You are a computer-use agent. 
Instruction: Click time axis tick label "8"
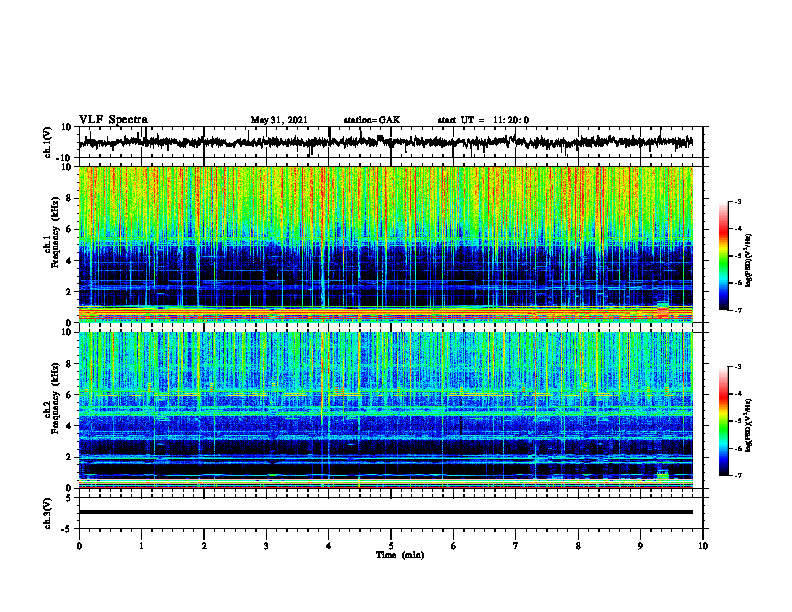pos(578,546)
